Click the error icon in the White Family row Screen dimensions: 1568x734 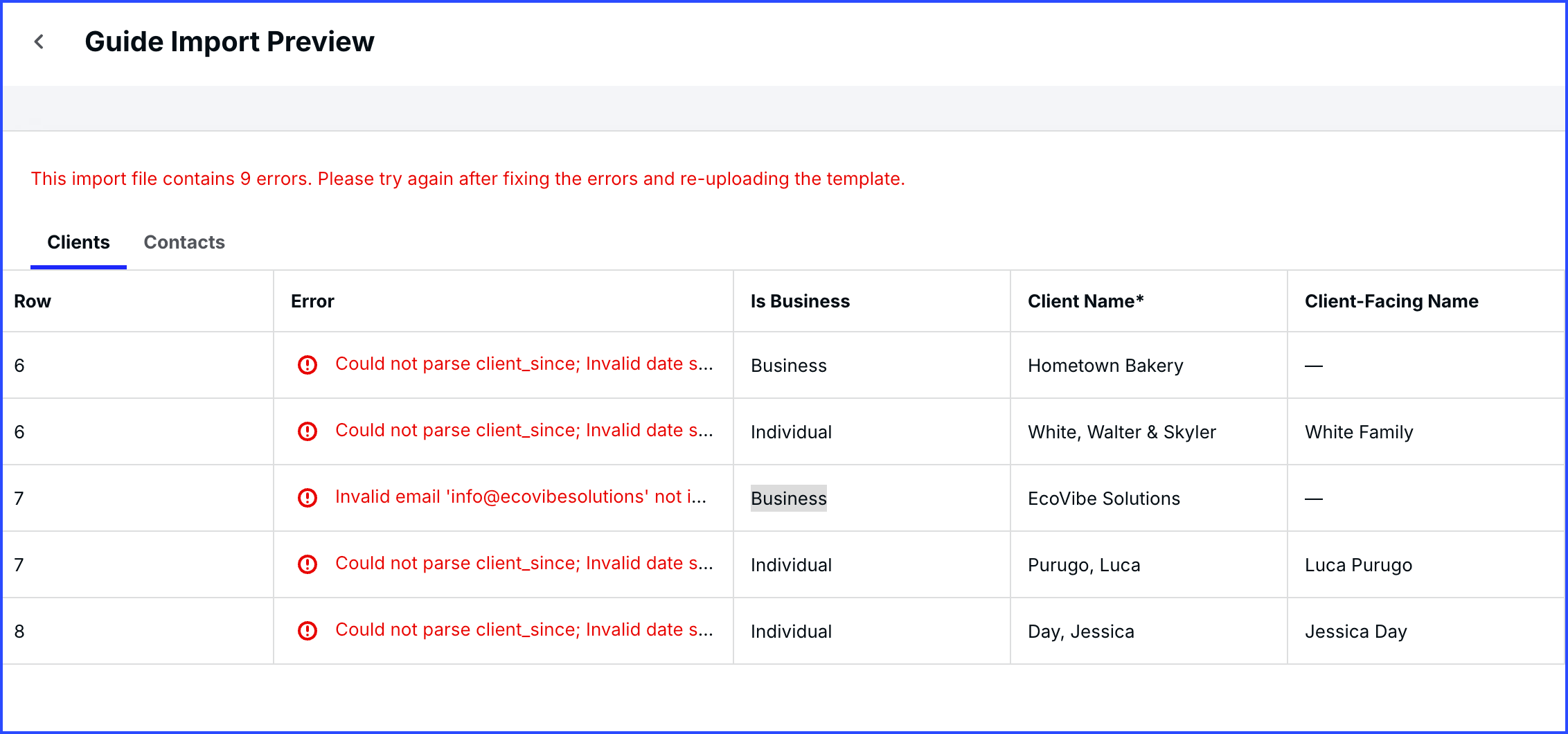[x=308, y=431]
